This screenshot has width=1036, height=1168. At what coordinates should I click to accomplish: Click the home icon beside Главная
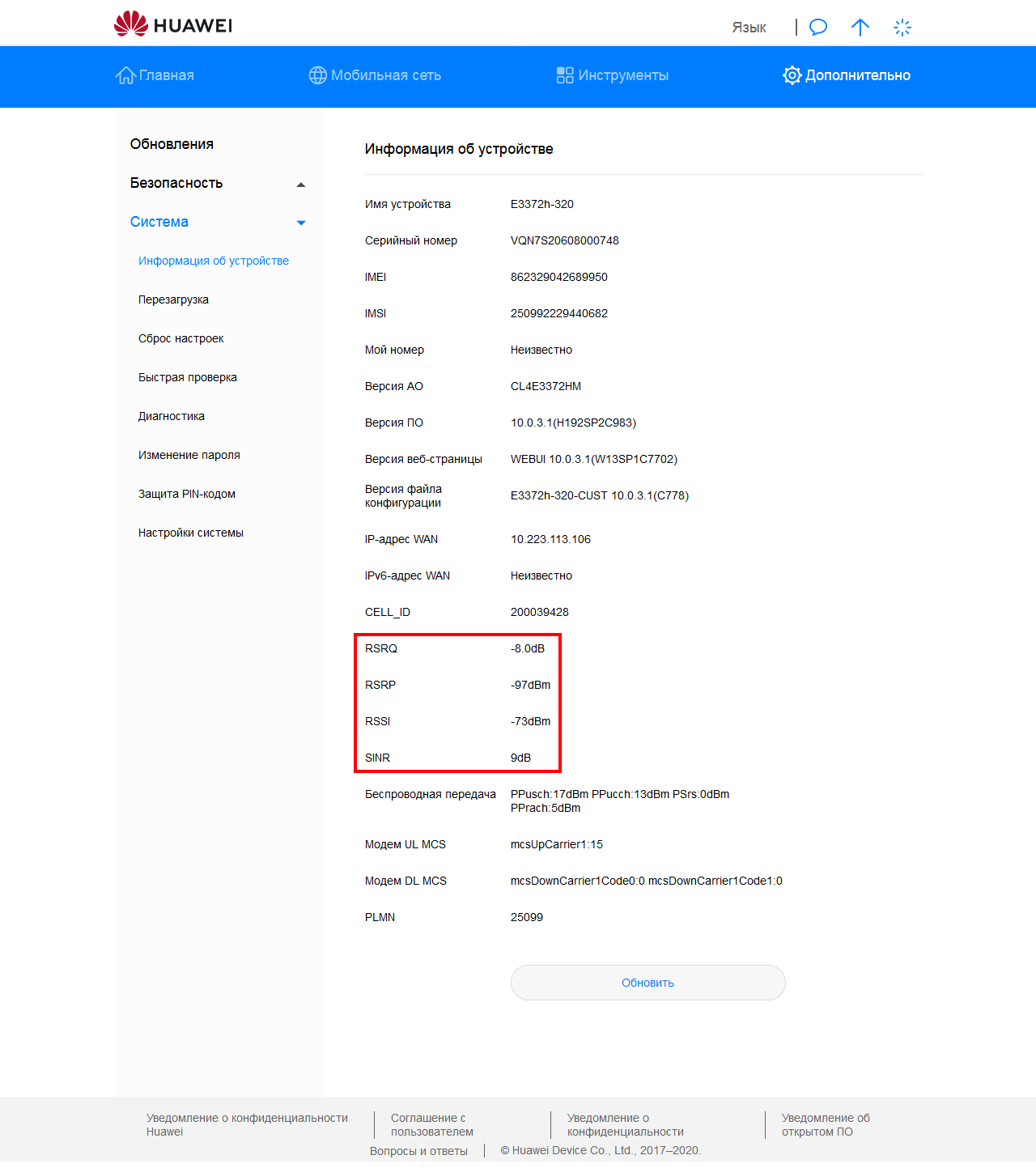[x=125, y=75]
